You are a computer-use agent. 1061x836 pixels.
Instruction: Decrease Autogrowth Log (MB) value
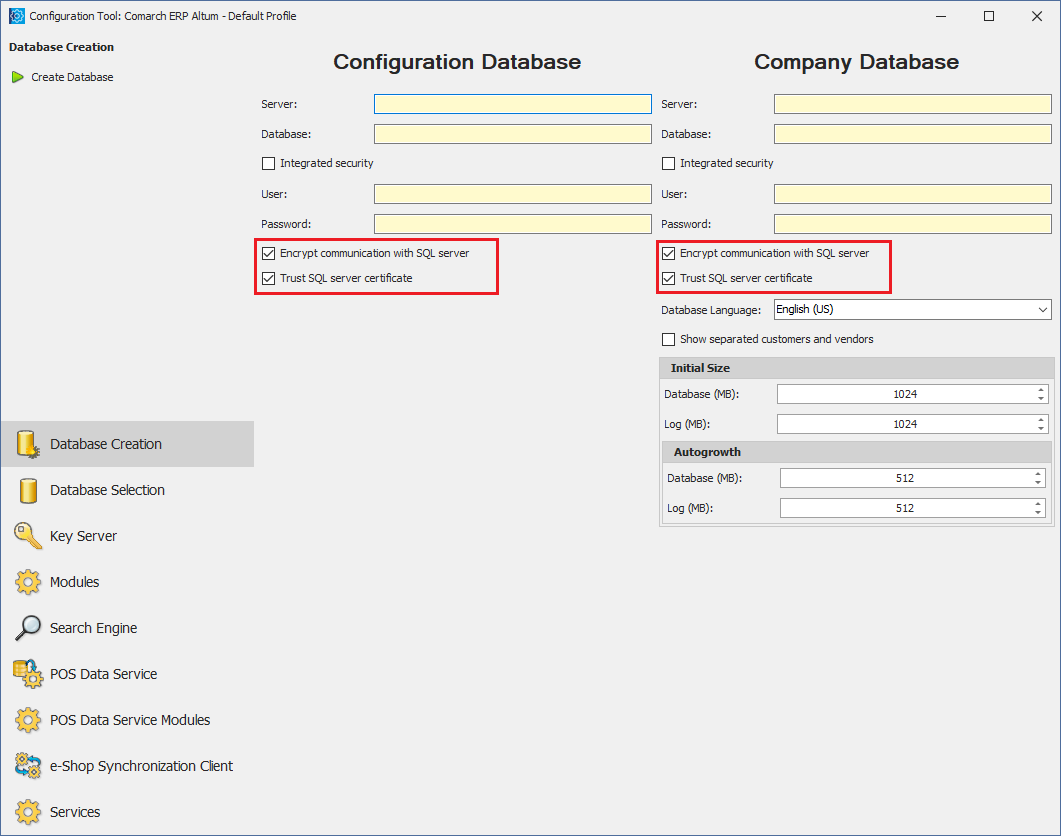coord(1038,512)
